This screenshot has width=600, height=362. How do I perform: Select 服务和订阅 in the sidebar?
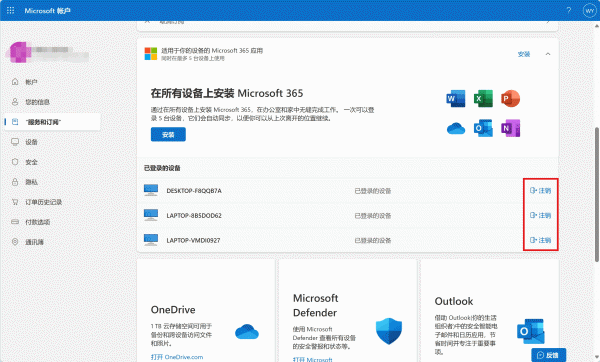click(53, 122)
